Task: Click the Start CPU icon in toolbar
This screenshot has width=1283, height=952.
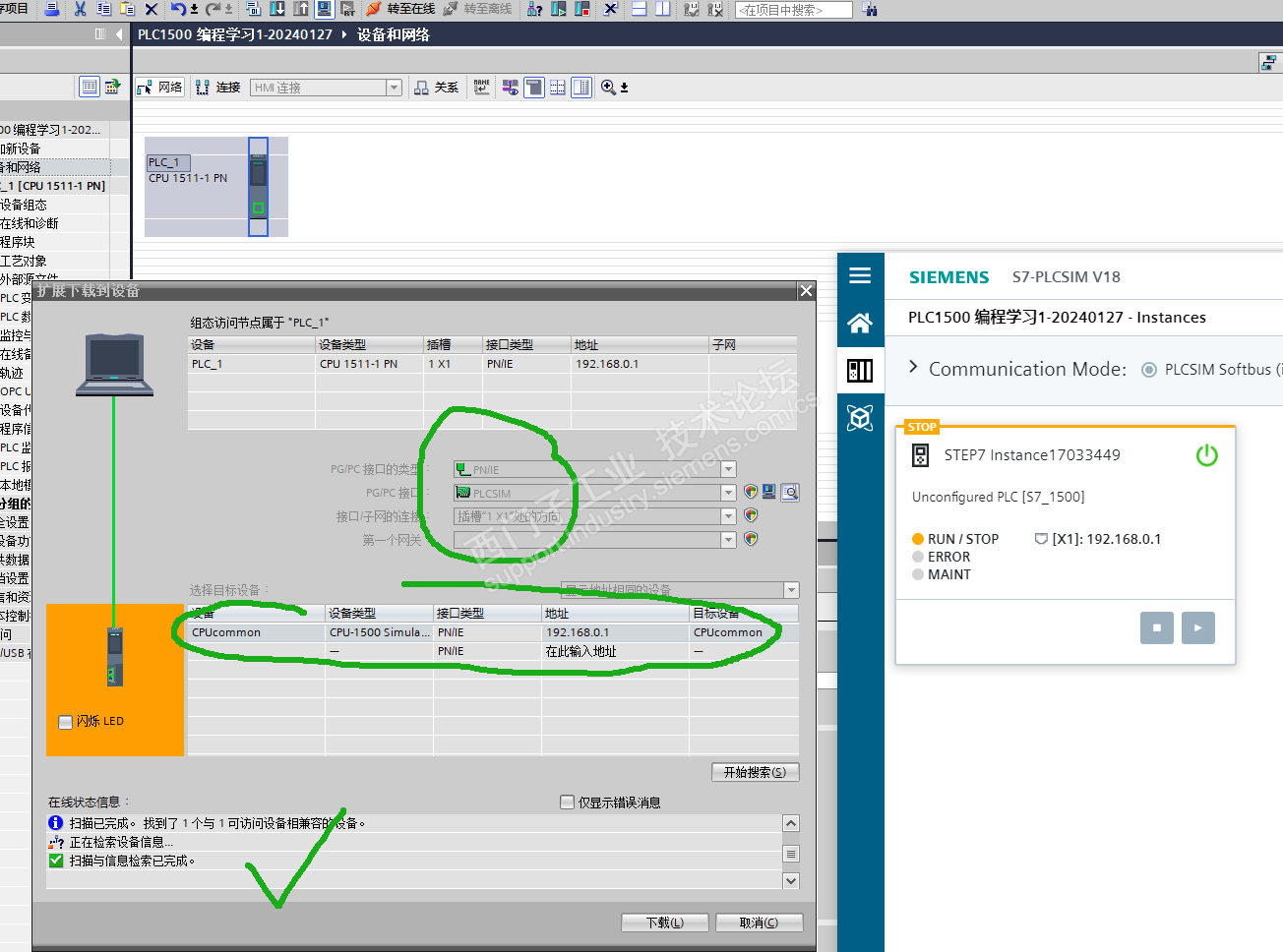Action: (559, 9)
